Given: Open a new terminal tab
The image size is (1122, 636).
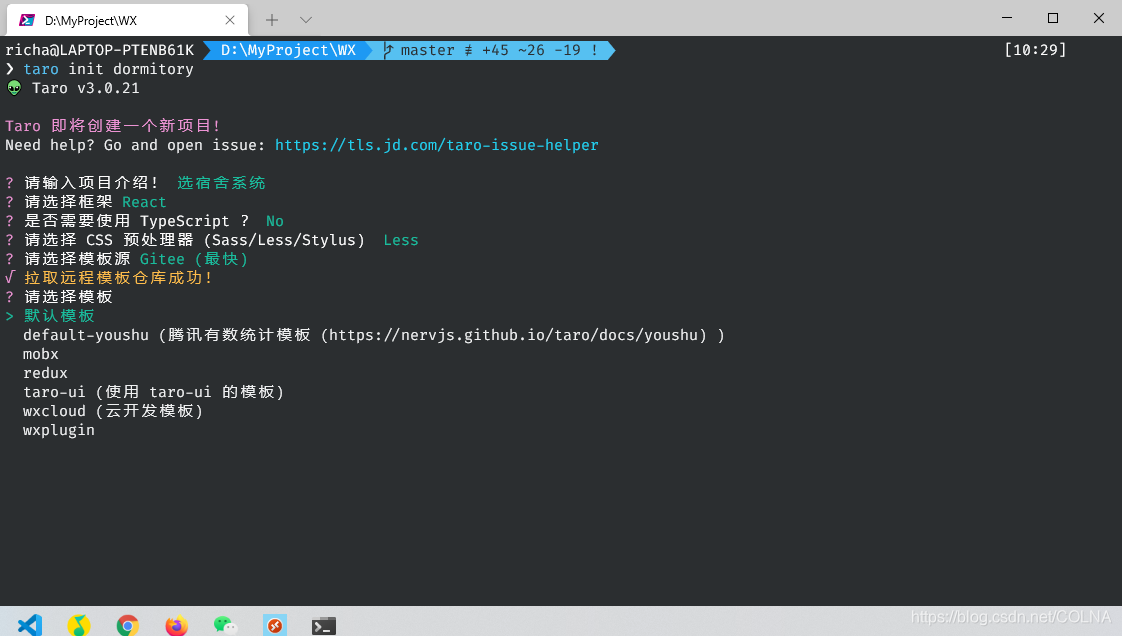Looking at the screenshot, I should 272,20.
